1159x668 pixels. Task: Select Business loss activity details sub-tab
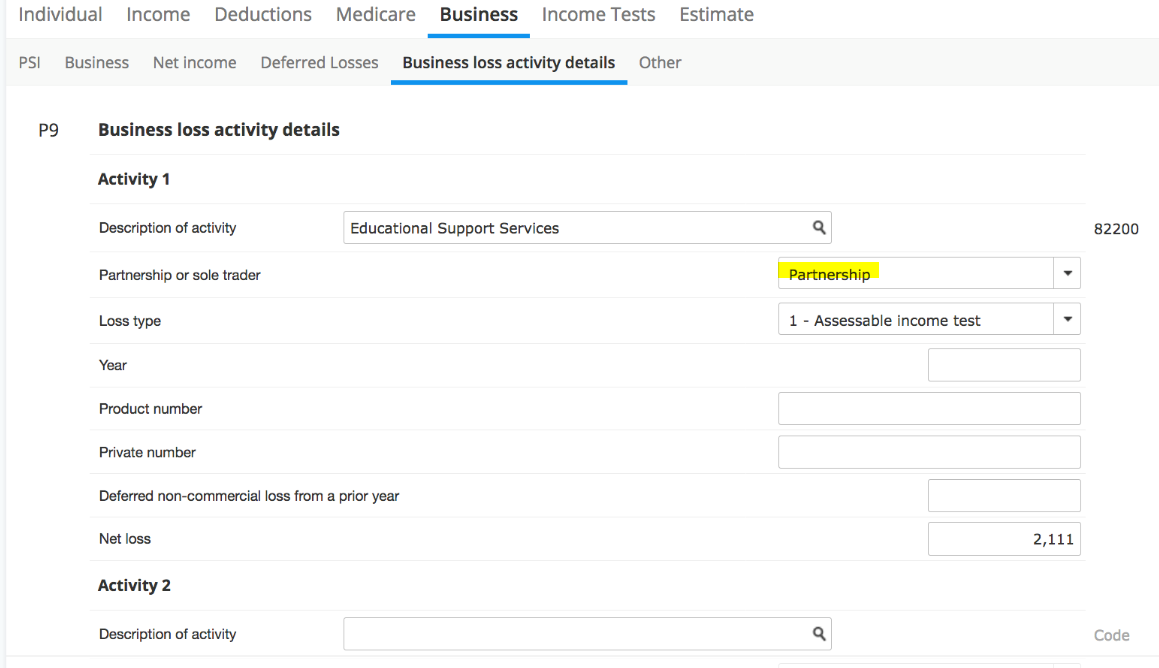coord(509,63)
